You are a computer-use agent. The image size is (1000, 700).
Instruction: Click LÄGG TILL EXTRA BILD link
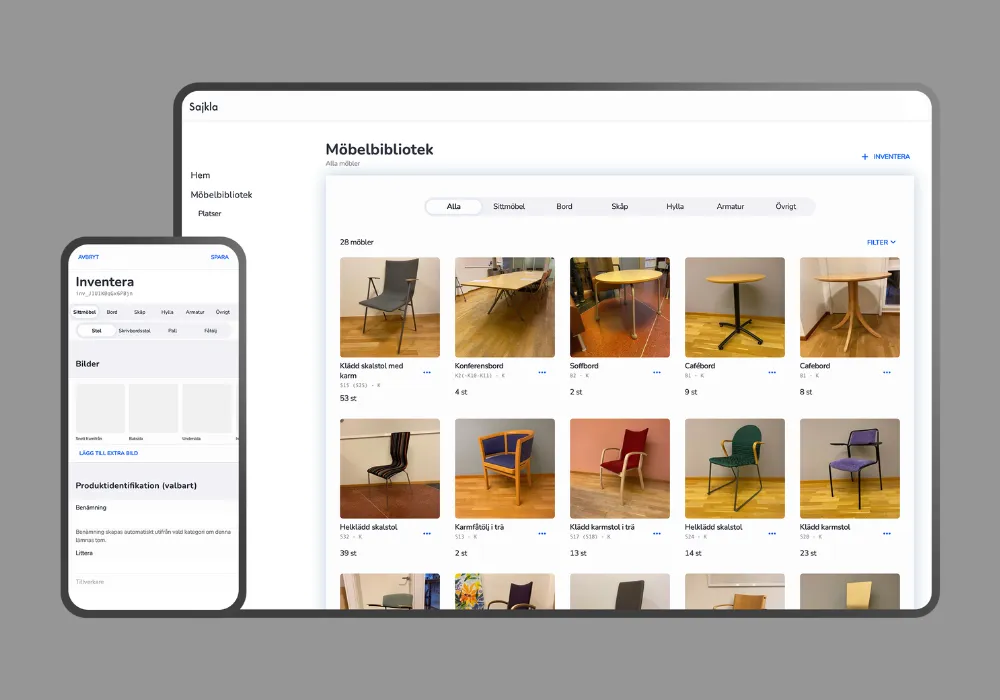(x=108, y=453)
